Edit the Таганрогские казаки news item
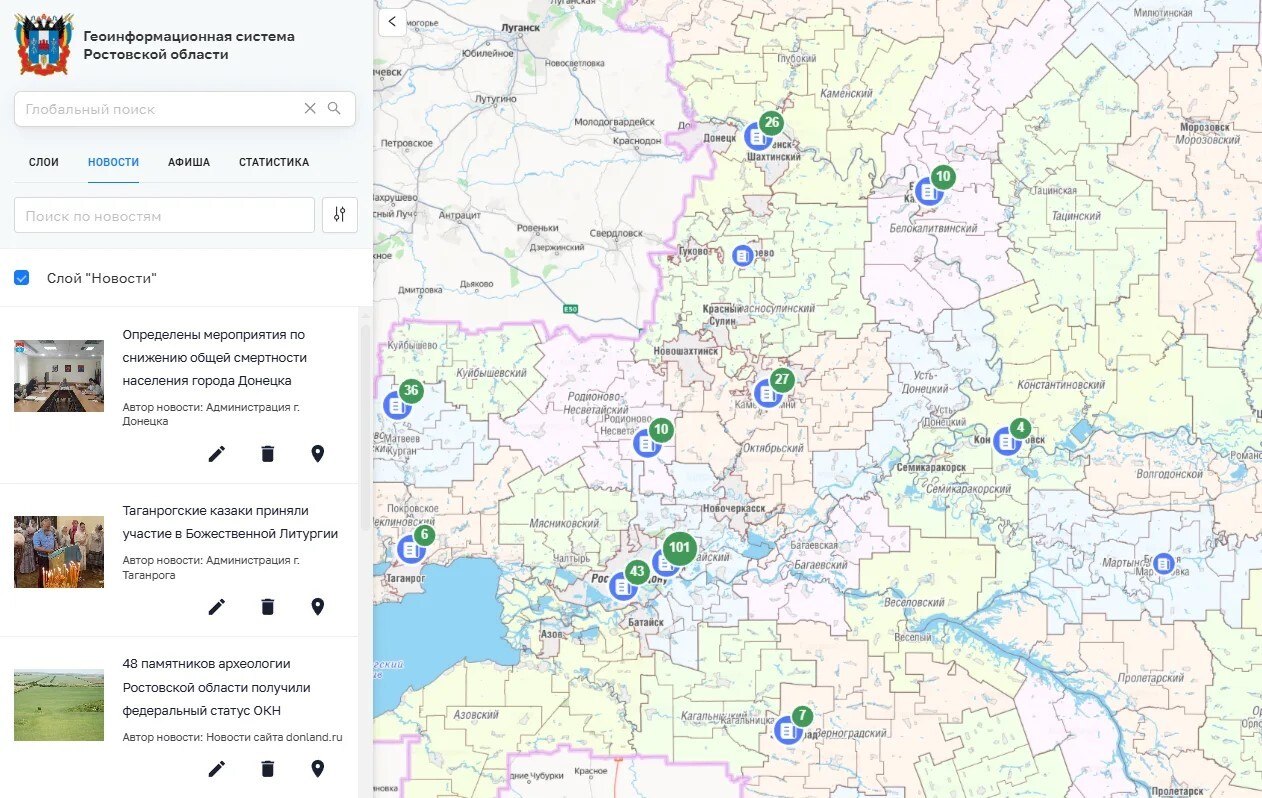The image size is (1262, 798). tap(217, 607)
